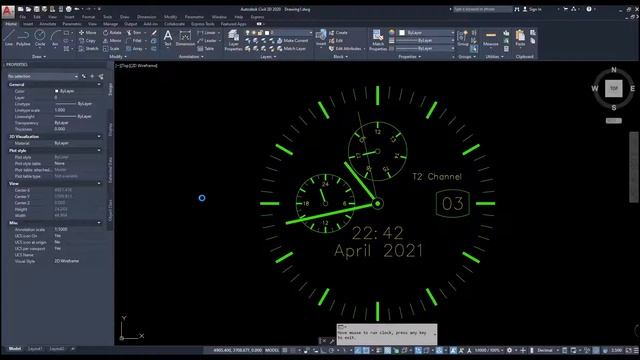Click the command line input area
Viewport: 640px width, 360px height.
(x=386, y=335)
